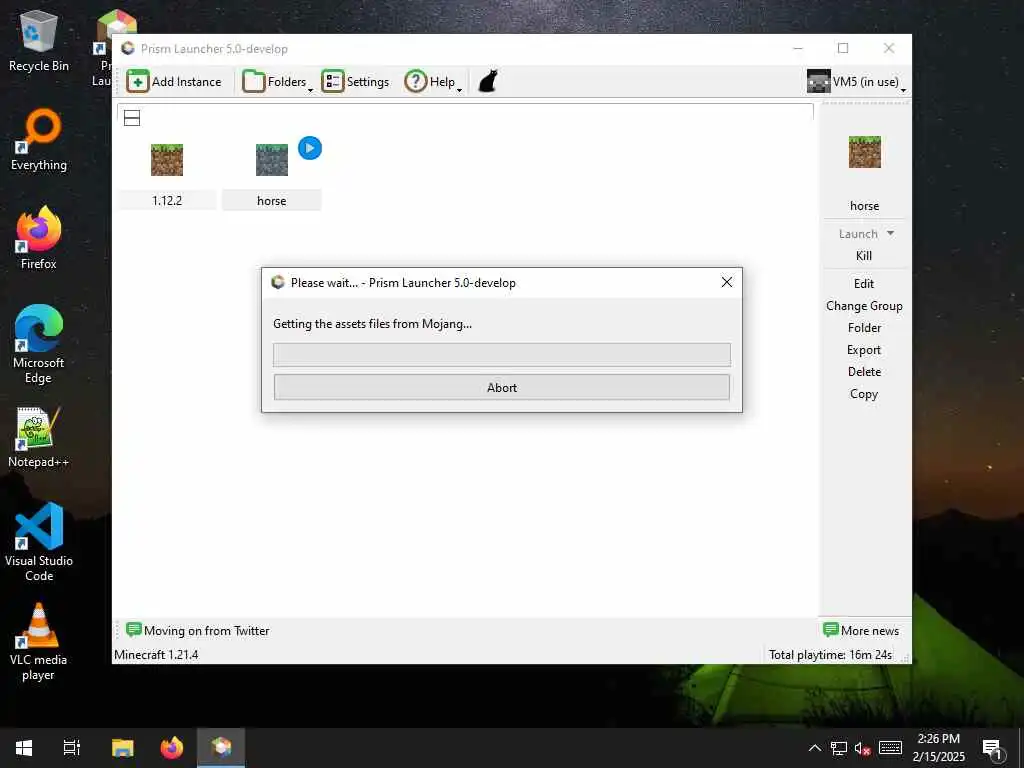The height and width of the screenshot is (768, 1024).
Task: Click the Total playtime status text
Action: click(x=830, y=654)
